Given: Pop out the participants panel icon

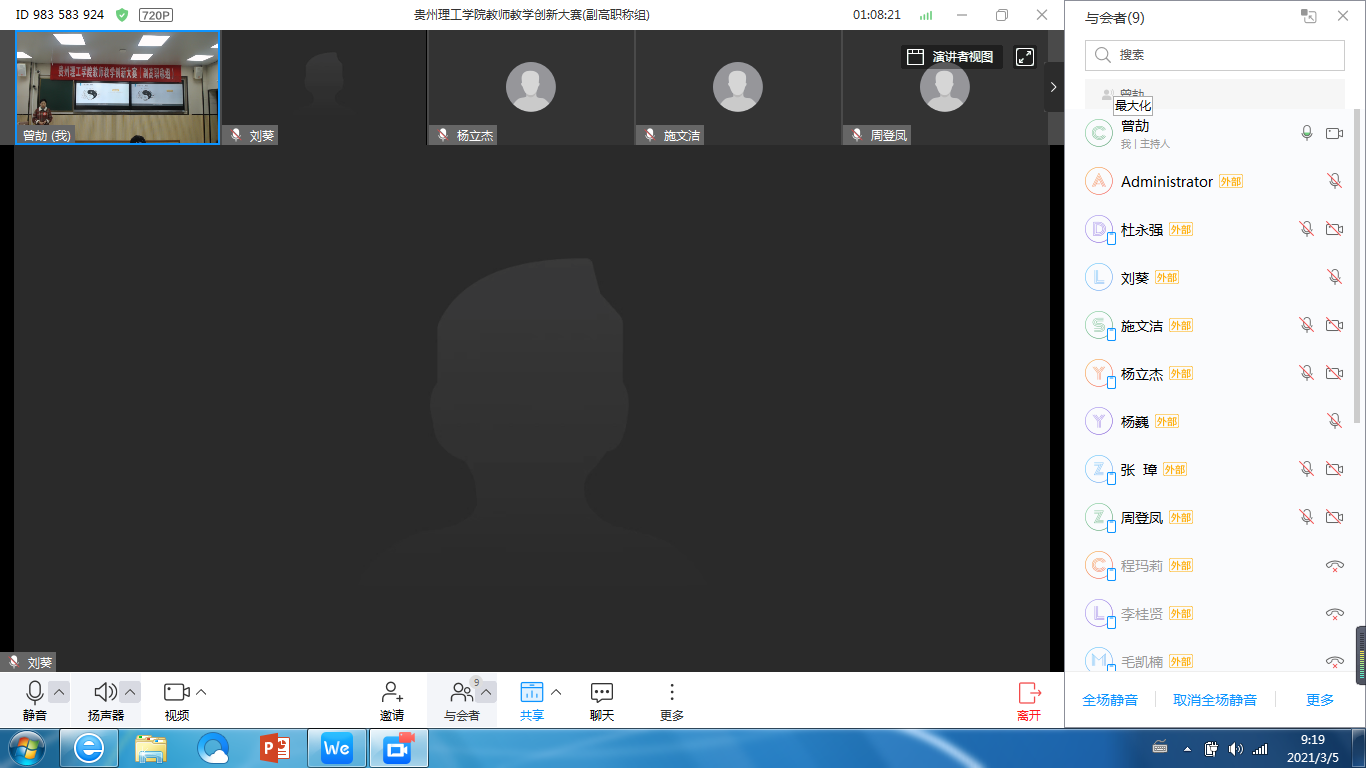Looking at the screenshot, I should click(1308, 16).
